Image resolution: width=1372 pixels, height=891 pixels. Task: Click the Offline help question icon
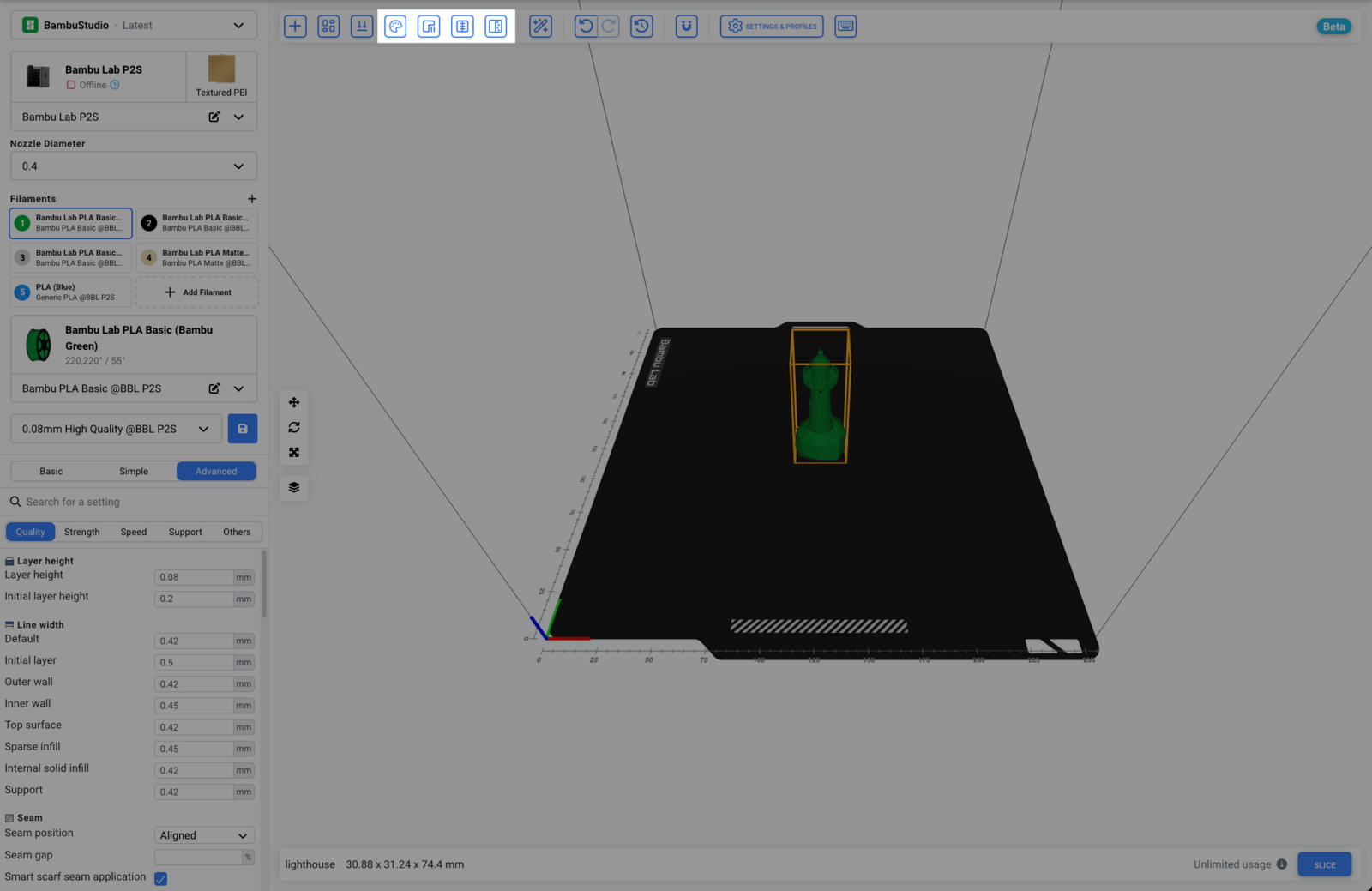(115, 85)
